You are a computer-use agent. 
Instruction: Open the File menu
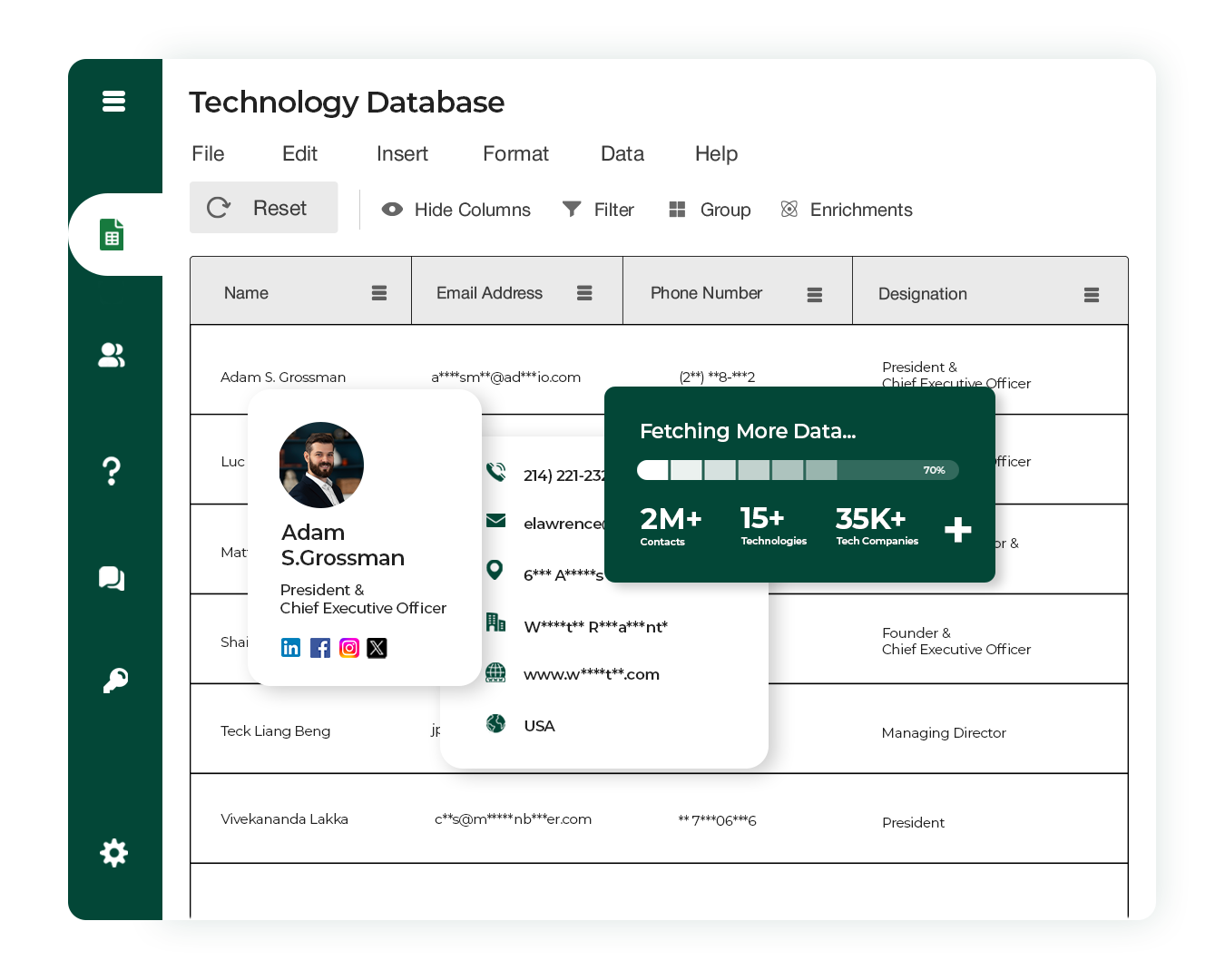[208, 153]
